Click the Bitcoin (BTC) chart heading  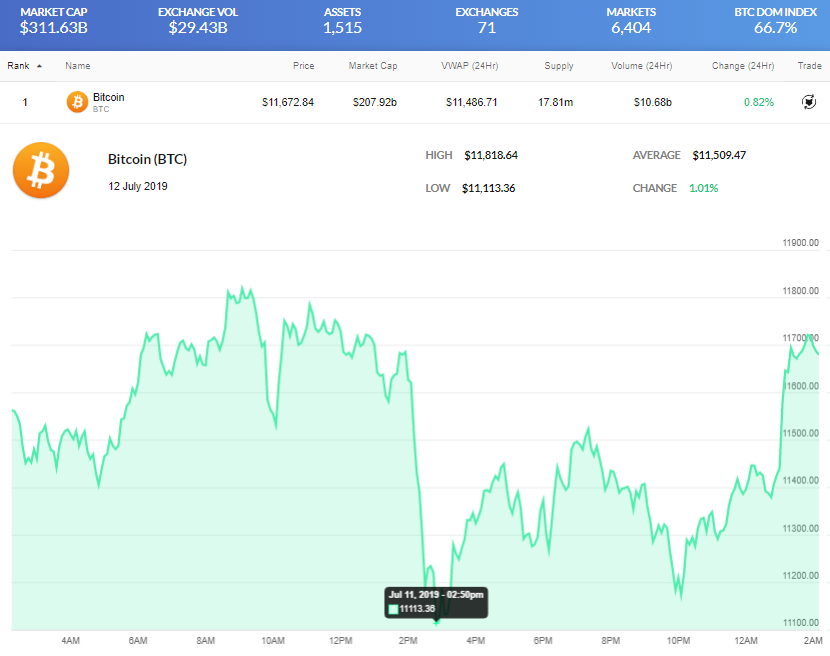[147, 159]
